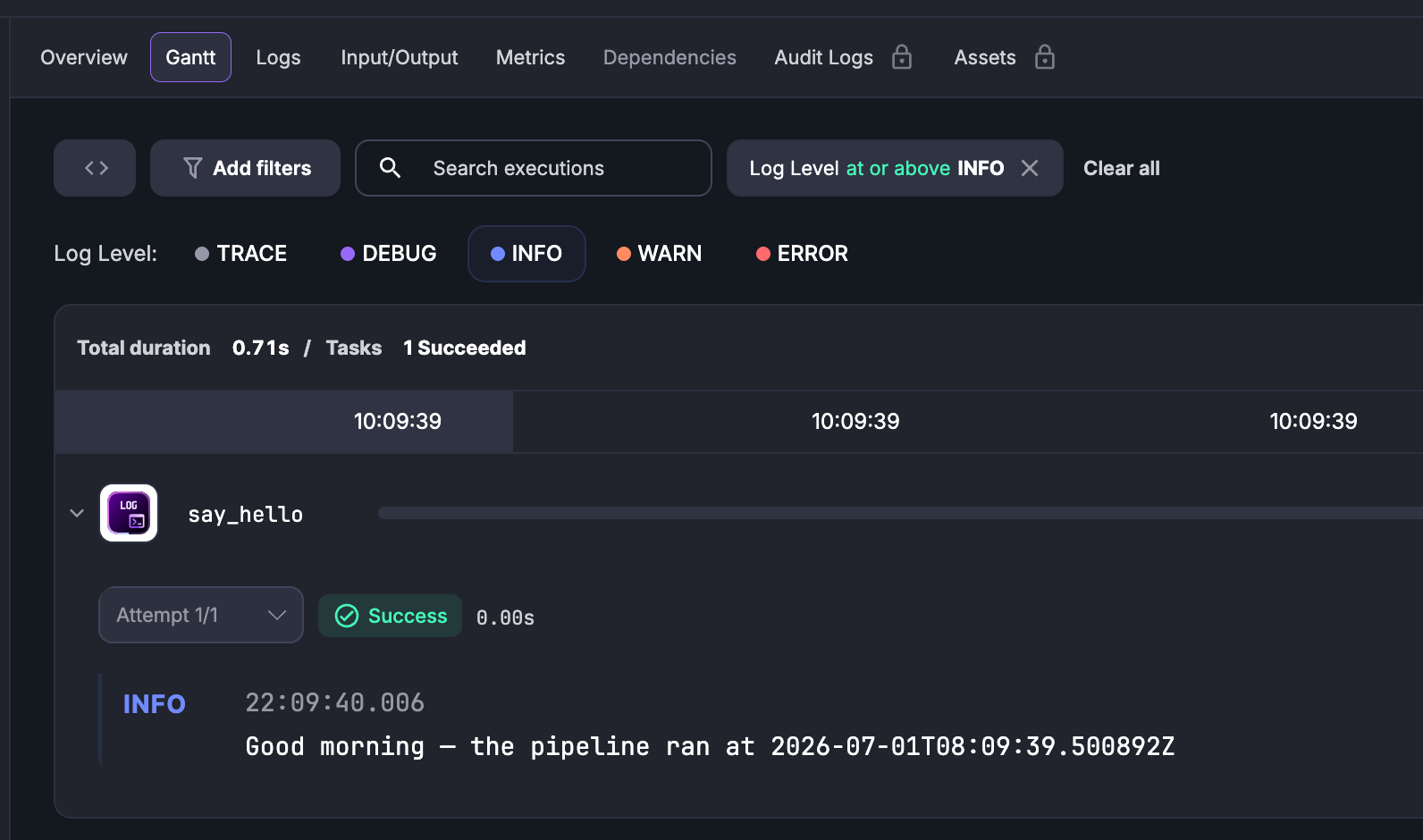Click the 0.71s total duration value
The width and height of the screenshot is (1423, 840).
point(261,348)
